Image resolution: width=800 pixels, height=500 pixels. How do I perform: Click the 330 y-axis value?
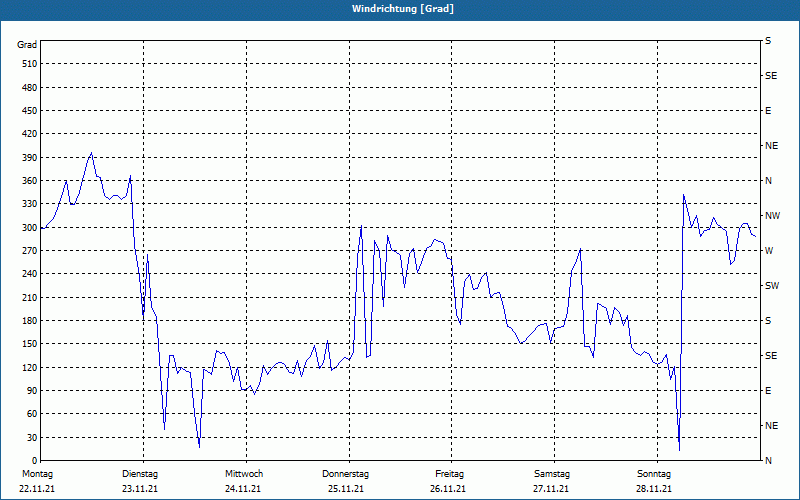(30, 204)
